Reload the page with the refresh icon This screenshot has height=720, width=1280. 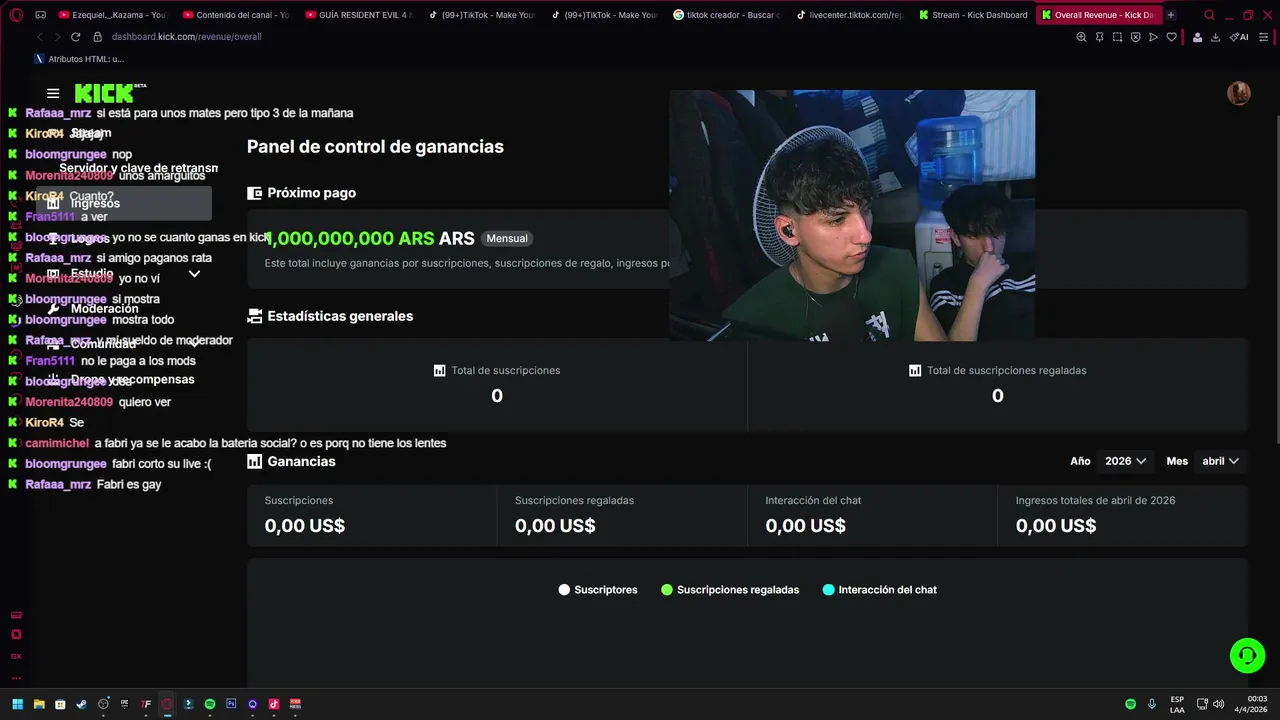(75, 37)
